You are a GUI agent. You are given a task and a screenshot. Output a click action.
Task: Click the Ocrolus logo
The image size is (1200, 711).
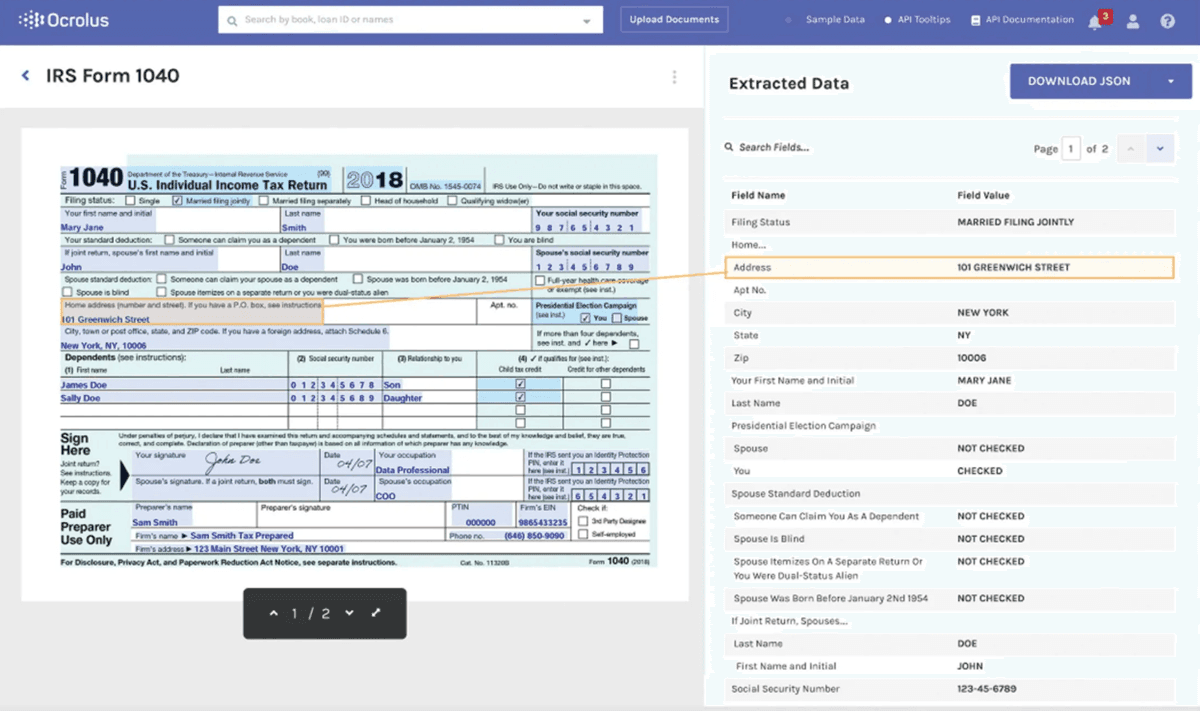[x=64, y=19]
